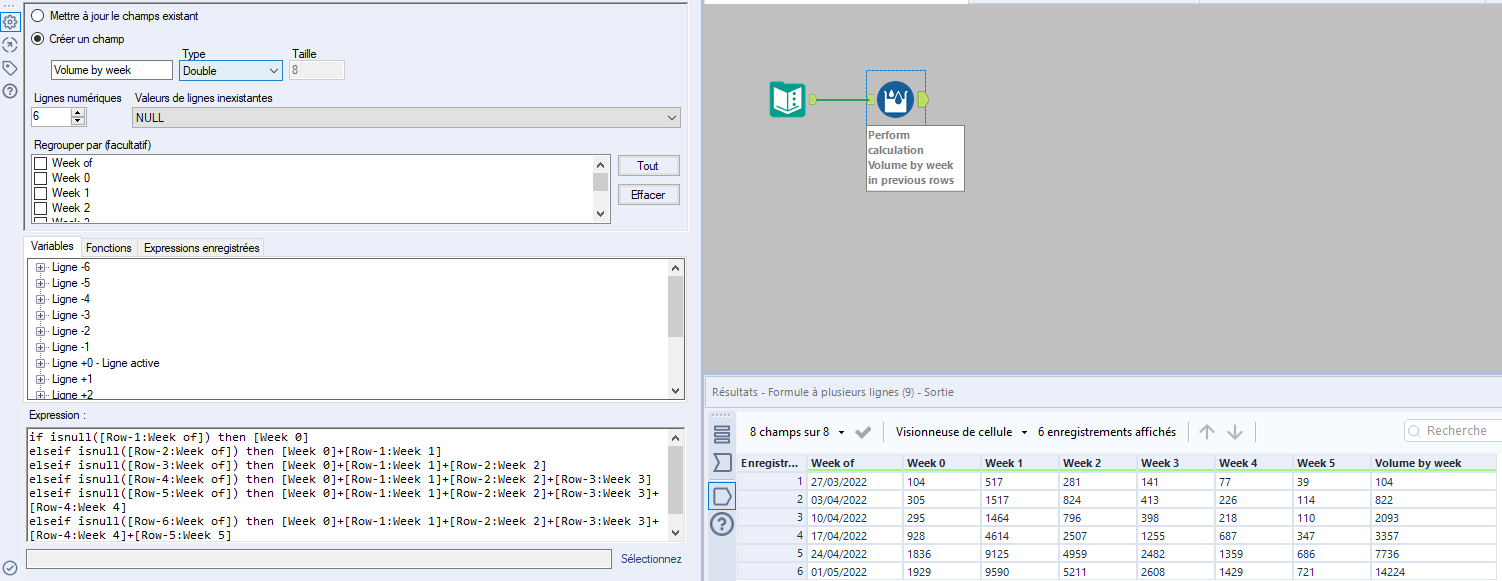The width and height of the screenshot is (1502, 581).
Task: Open the 'Expressions enregistrées' tab
Action: (x=201, y=247)
